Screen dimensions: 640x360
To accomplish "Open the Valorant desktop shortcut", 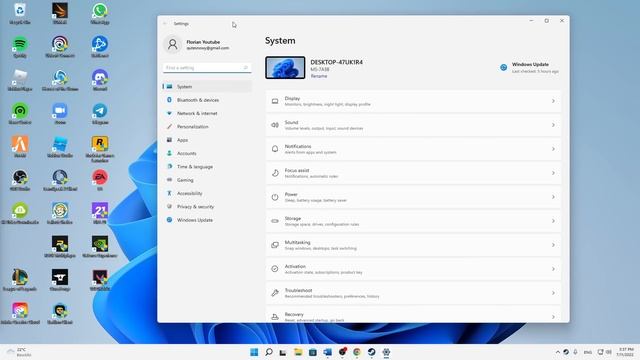I will pos(100,280).
